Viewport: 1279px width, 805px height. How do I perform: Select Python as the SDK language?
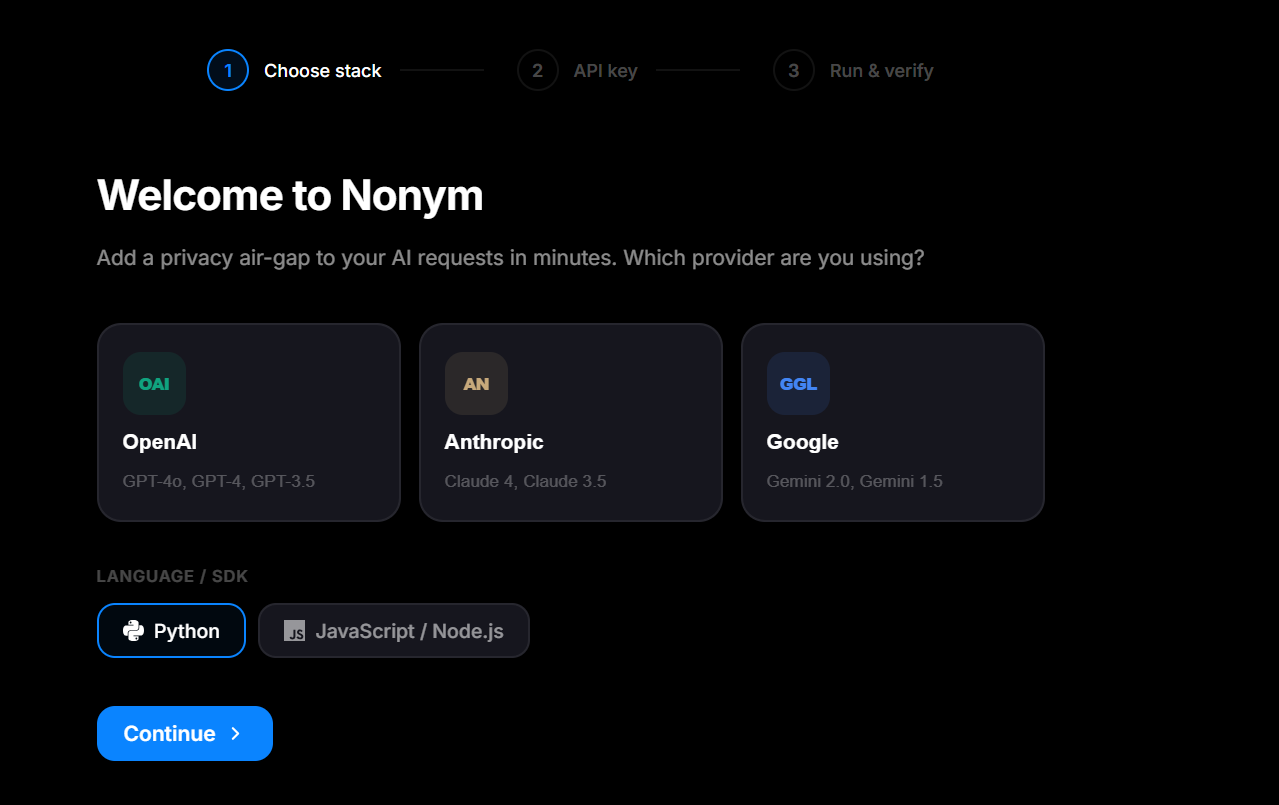(x=171, y=630)
